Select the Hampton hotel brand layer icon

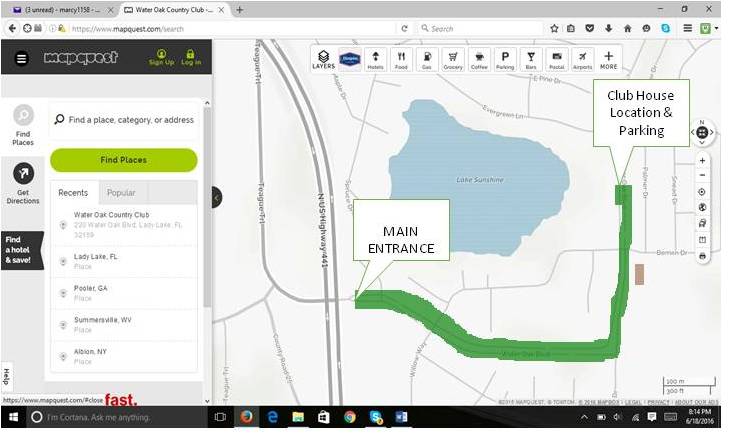(x=350, y=60)
